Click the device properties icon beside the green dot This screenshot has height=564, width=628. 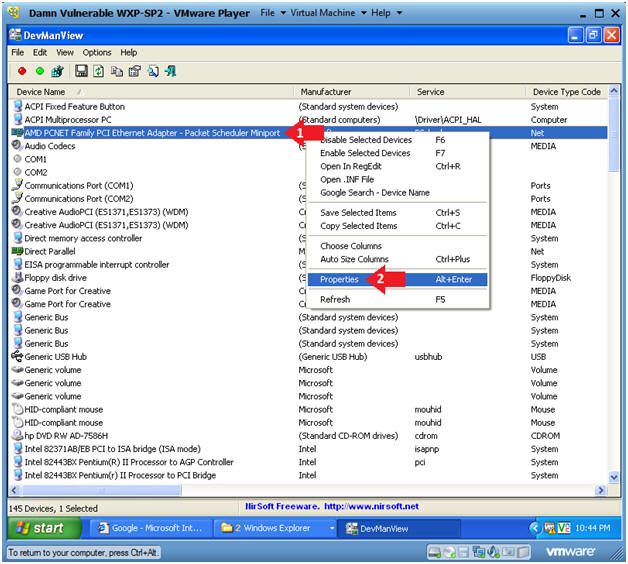pos(57,71)
